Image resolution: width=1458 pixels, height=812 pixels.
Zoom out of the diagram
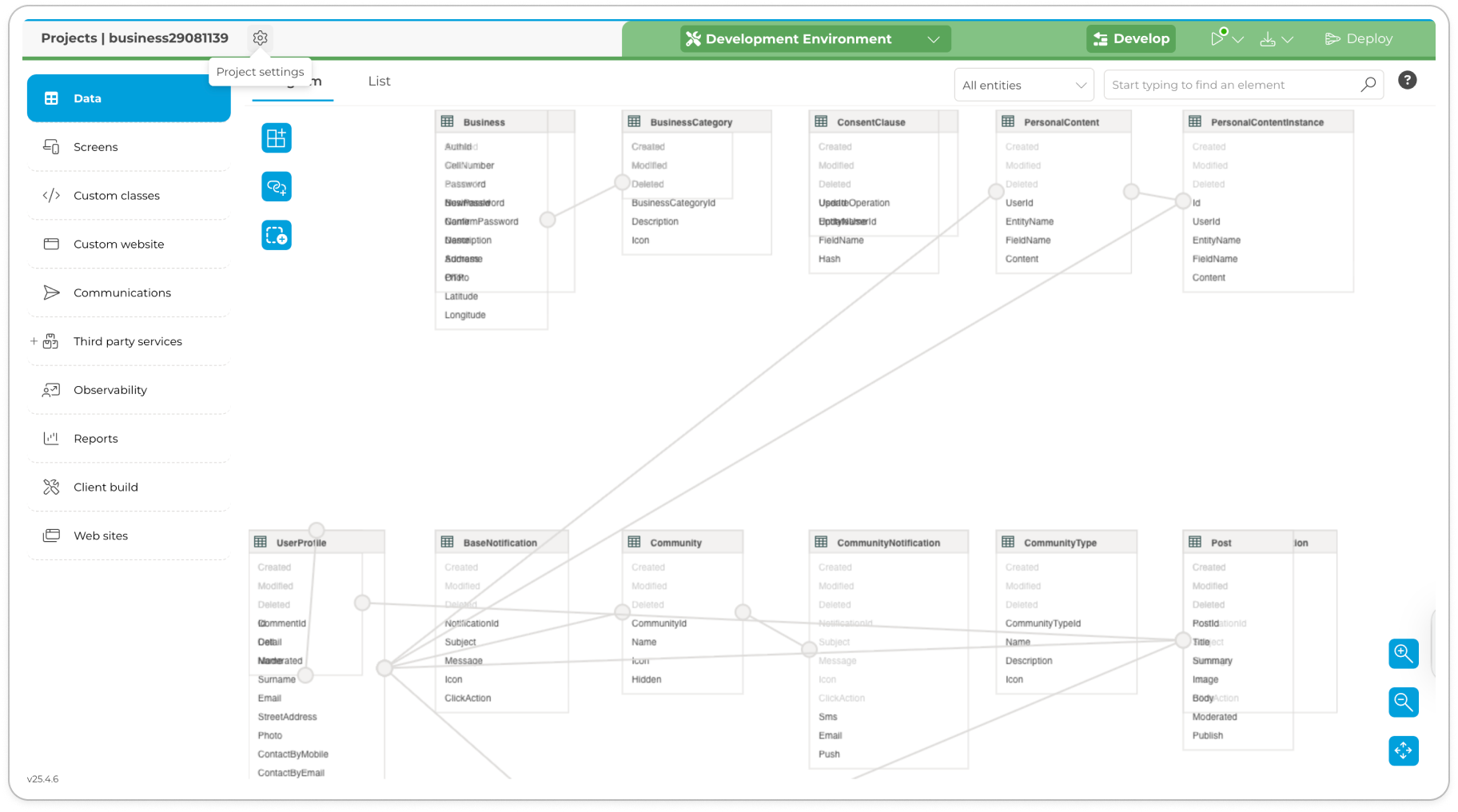coord(1403,703)
